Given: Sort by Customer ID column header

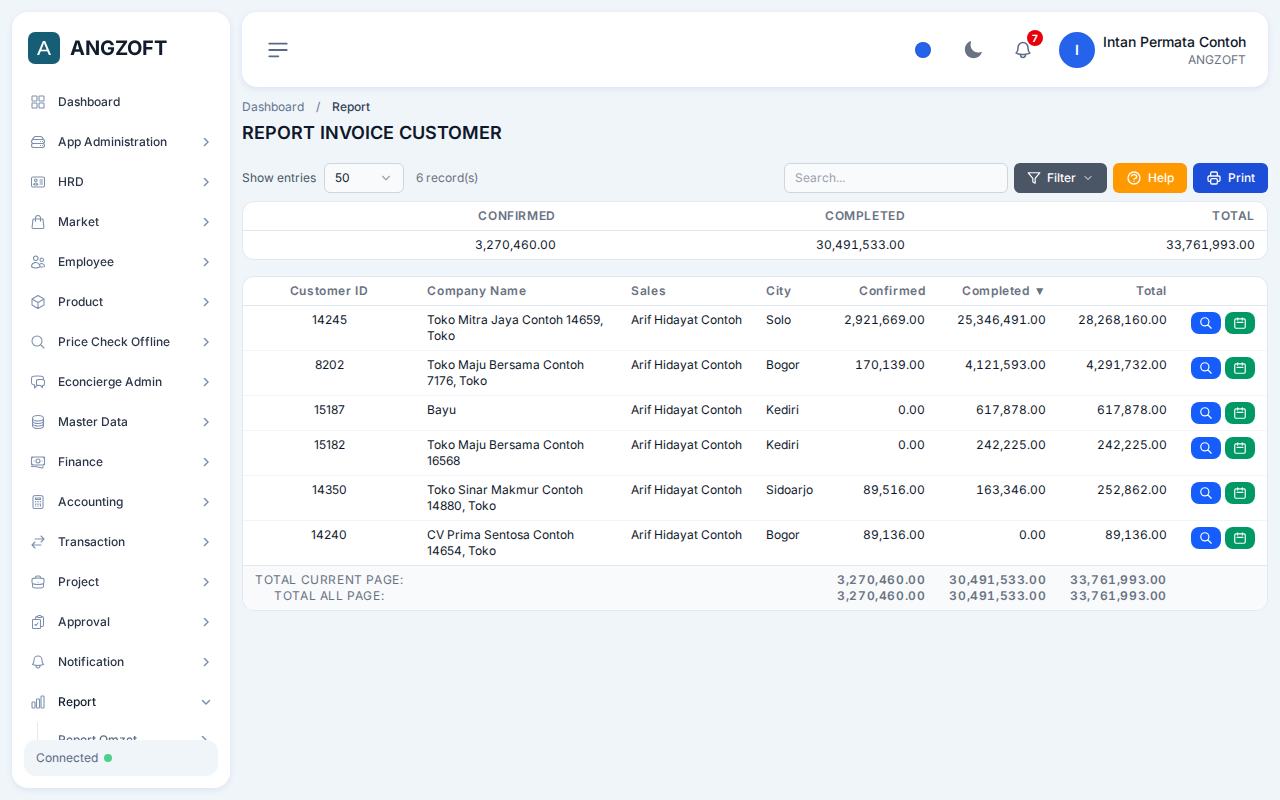Looking at the screenshot, I should coord(329,291).
